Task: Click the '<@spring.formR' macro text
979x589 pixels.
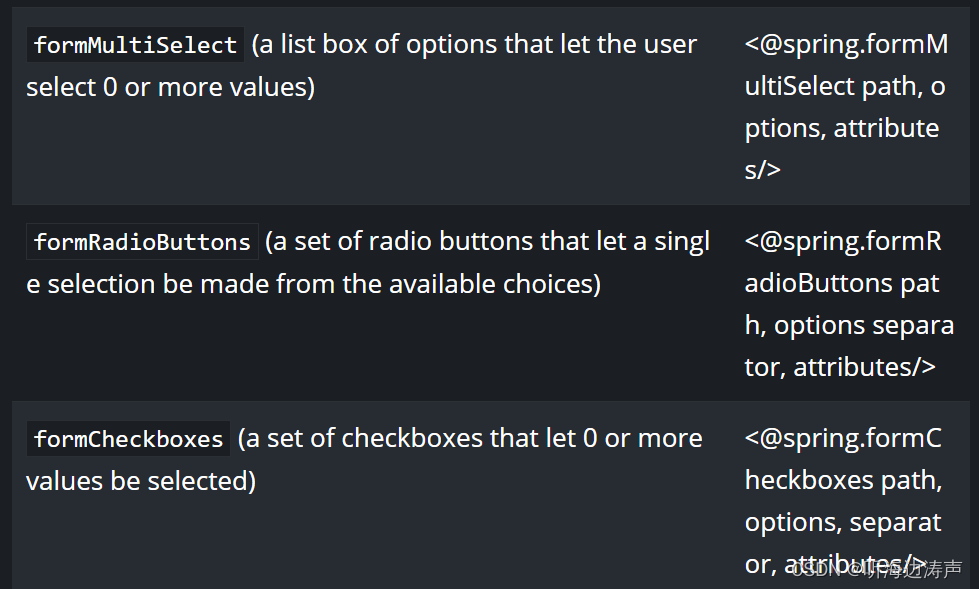Action: tap(843, 241)
